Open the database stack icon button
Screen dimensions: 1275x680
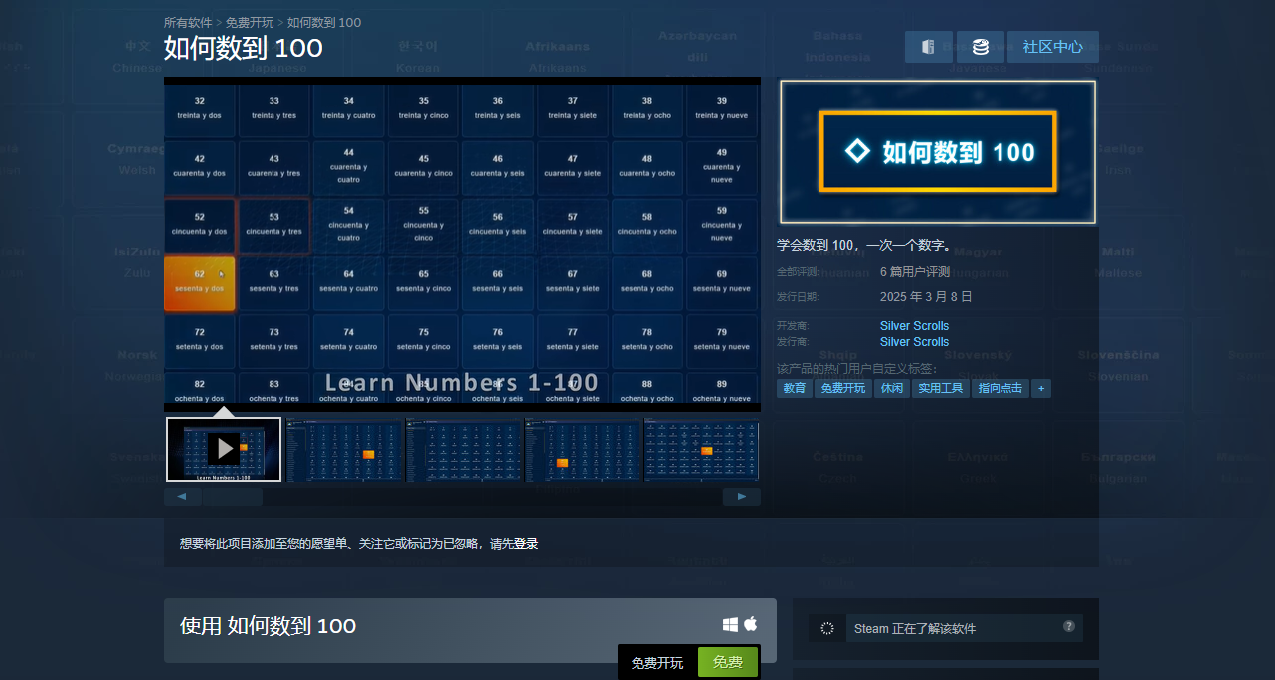pyautogui.click(x=980, y=47)
